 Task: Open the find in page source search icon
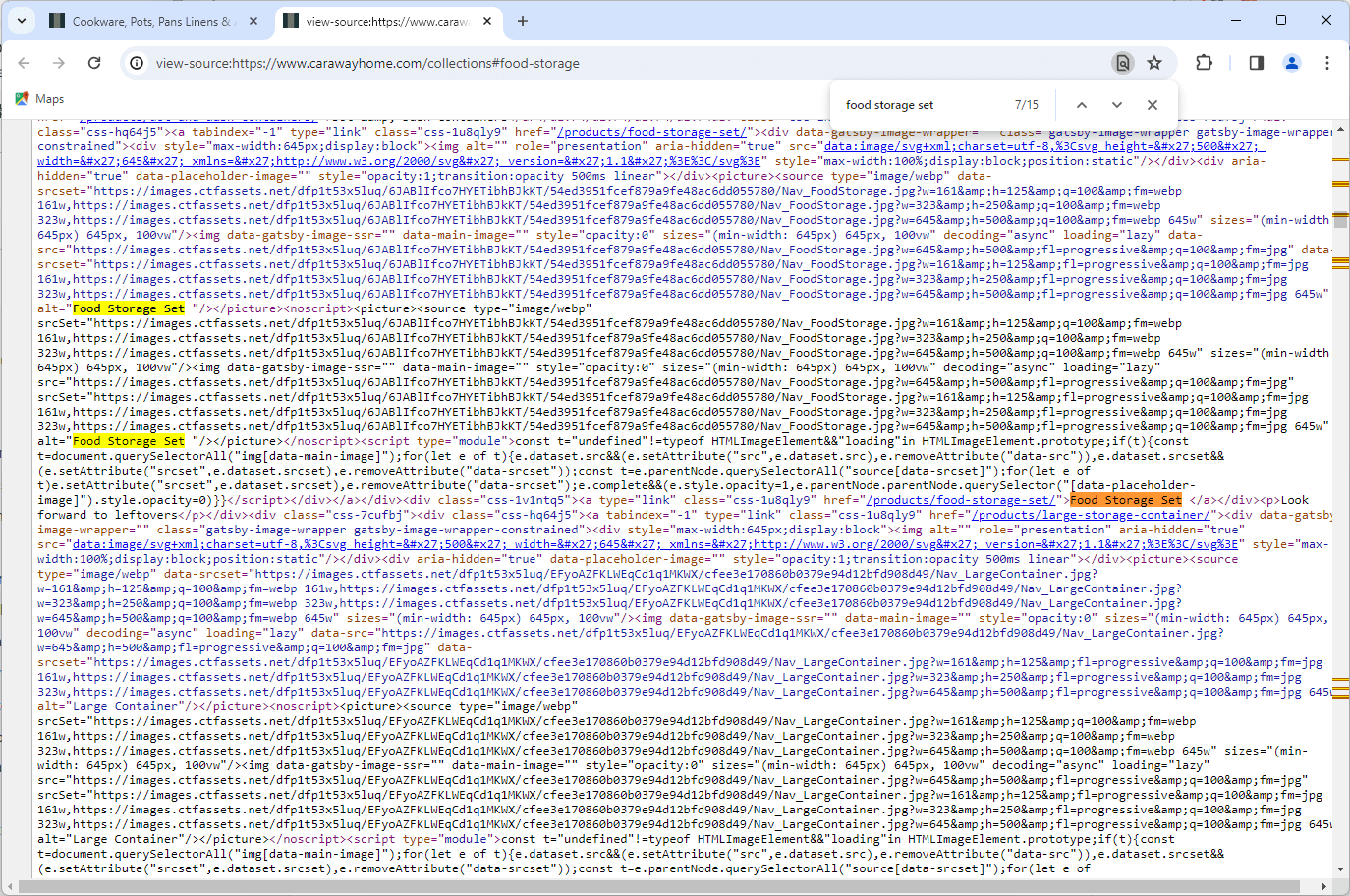point(1123,62)
